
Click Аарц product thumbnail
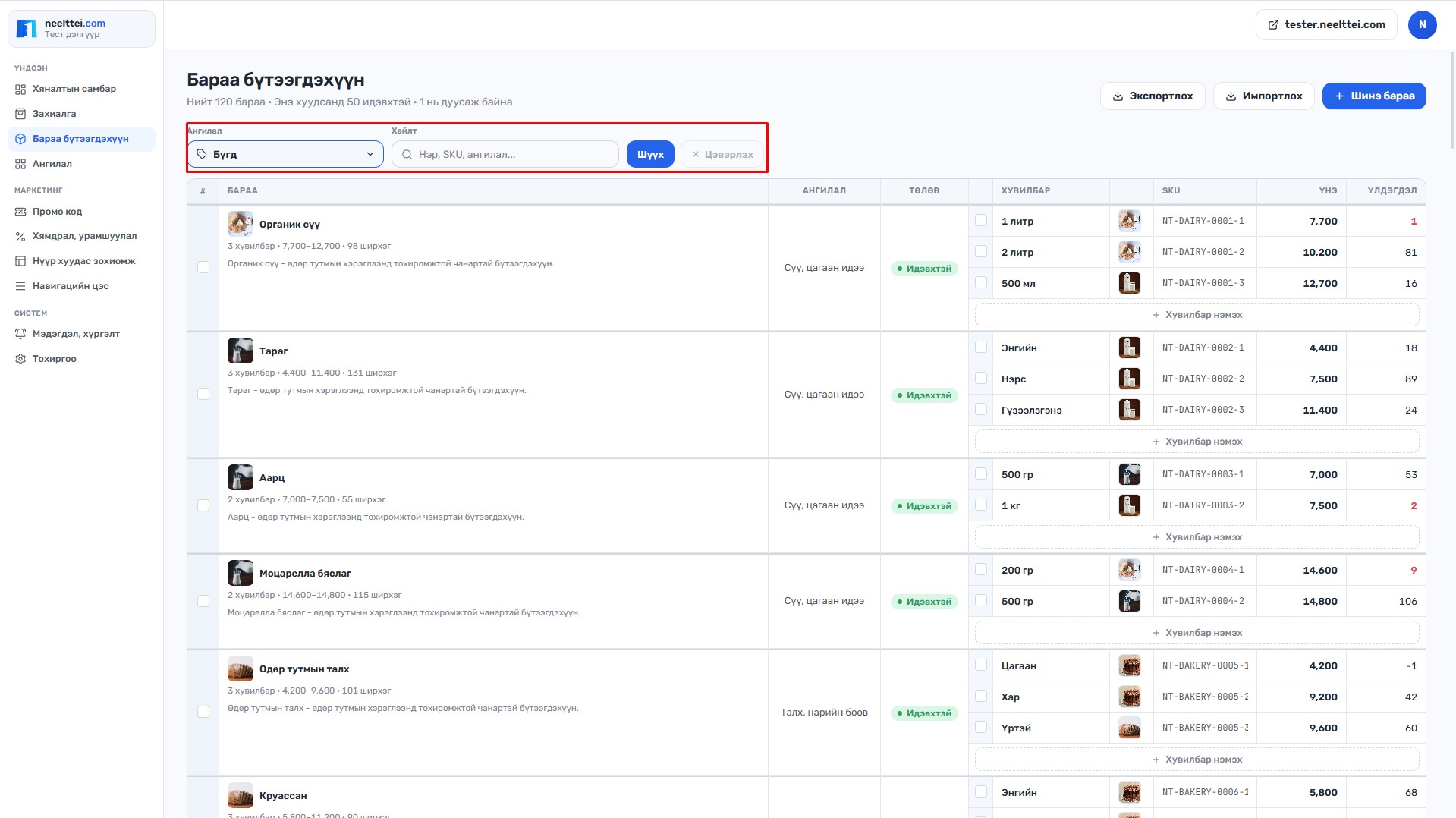pos(241,477)
